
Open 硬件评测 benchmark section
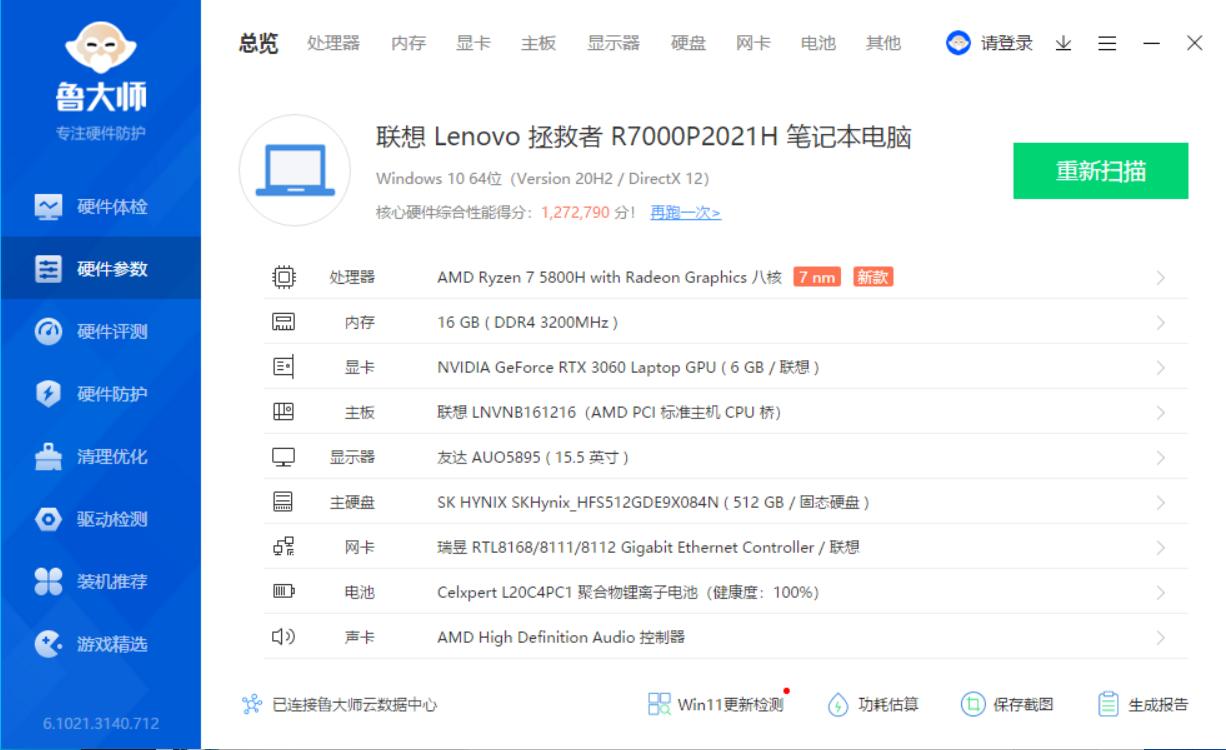[x=100, y=332]
